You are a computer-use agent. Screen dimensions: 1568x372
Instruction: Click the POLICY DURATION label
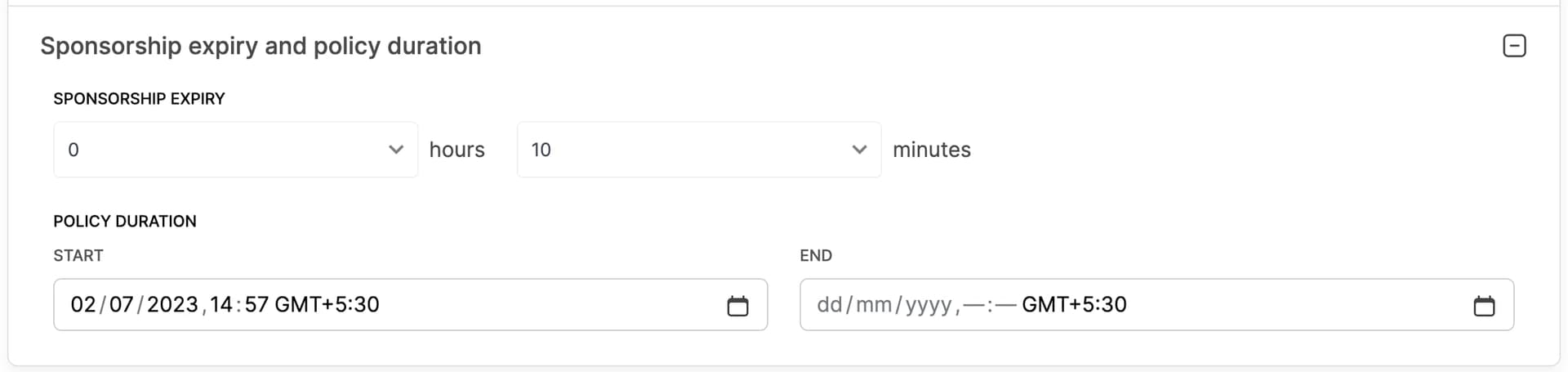125,222
